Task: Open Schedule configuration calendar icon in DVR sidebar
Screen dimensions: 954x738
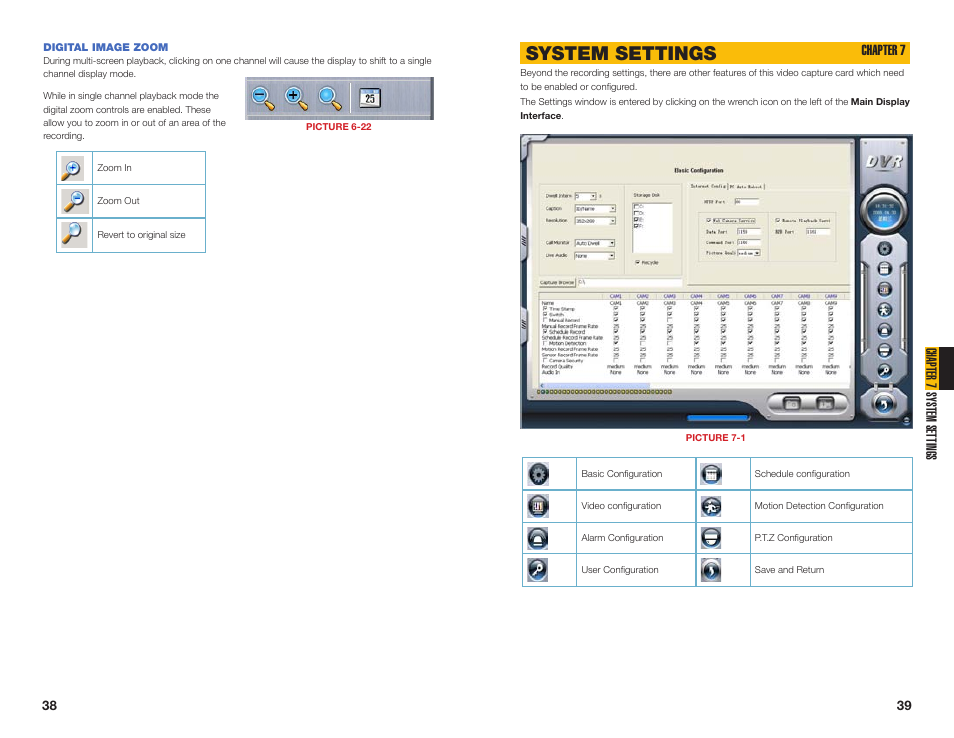Action: coord(884,269)
